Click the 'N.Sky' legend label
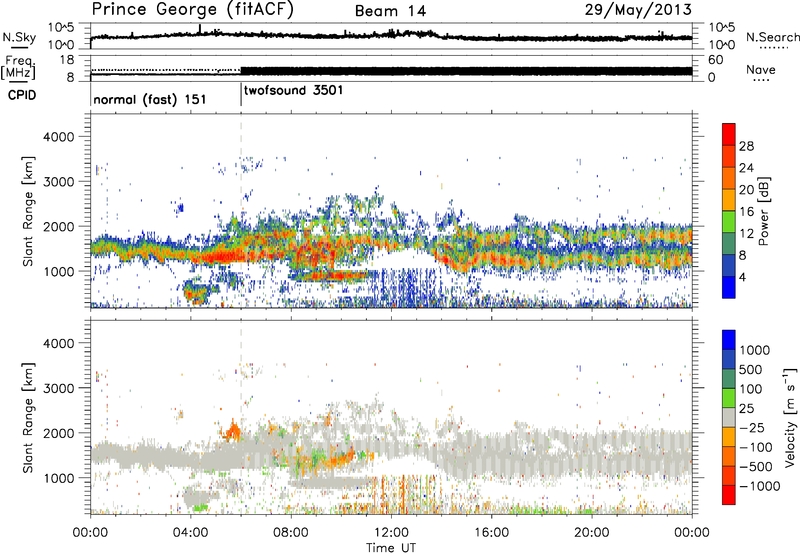Image resolution: width=800 pixels, height=554 pixels. click(19, 37)
